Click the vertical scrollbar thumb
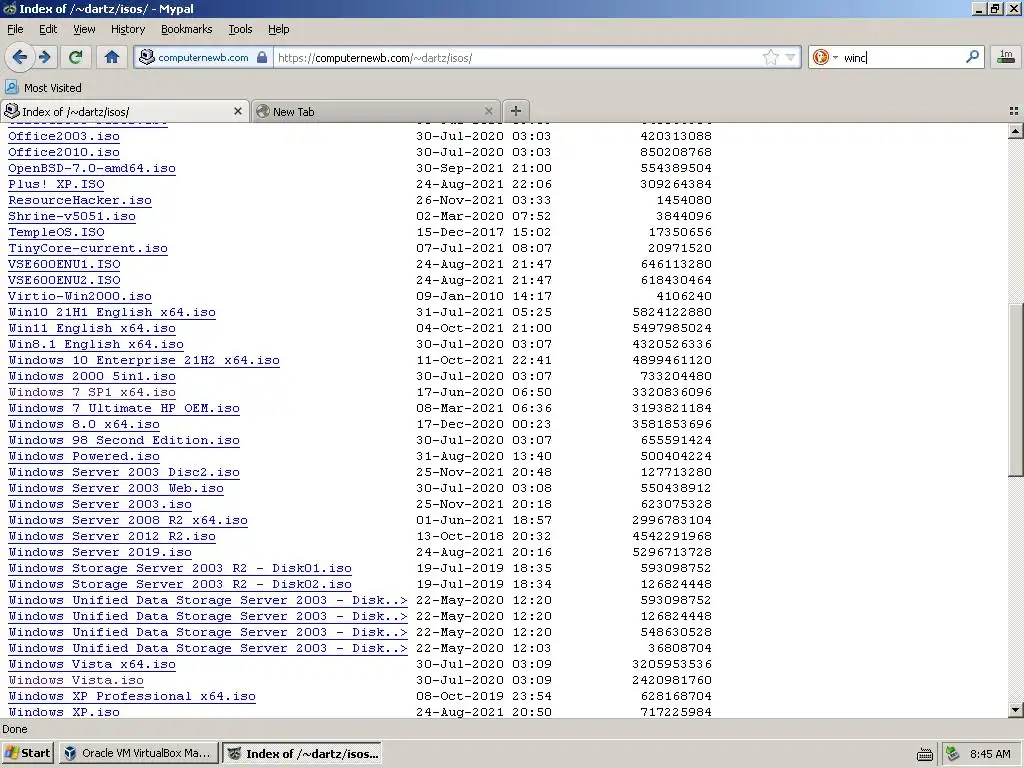 (1015, 390)
